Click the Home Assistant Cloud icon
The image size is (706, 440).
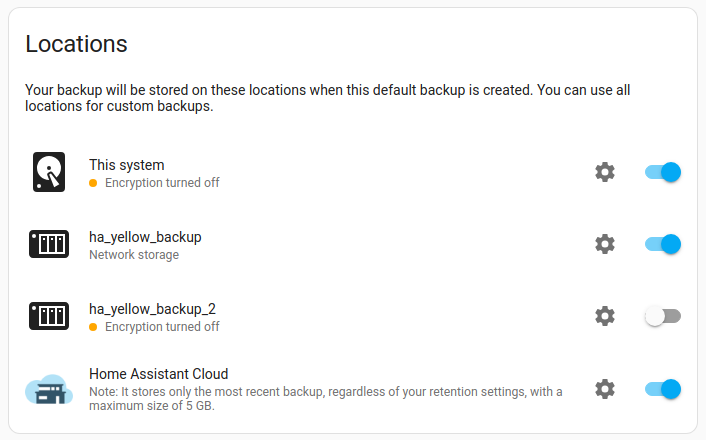48,389
